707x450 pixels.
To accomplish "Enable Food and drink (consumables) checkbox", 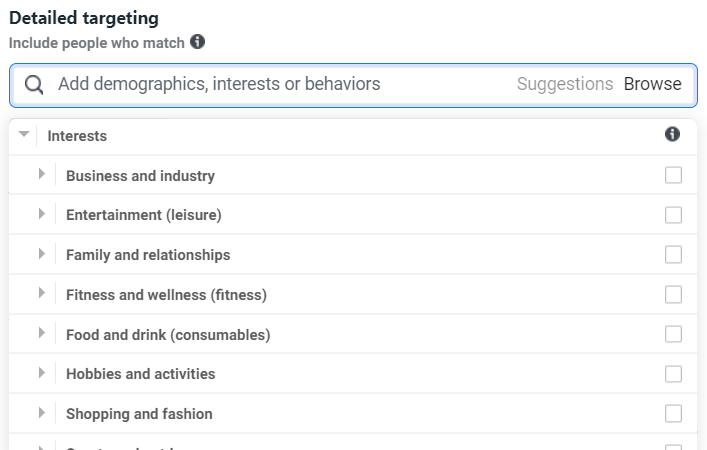I will 673,334.
